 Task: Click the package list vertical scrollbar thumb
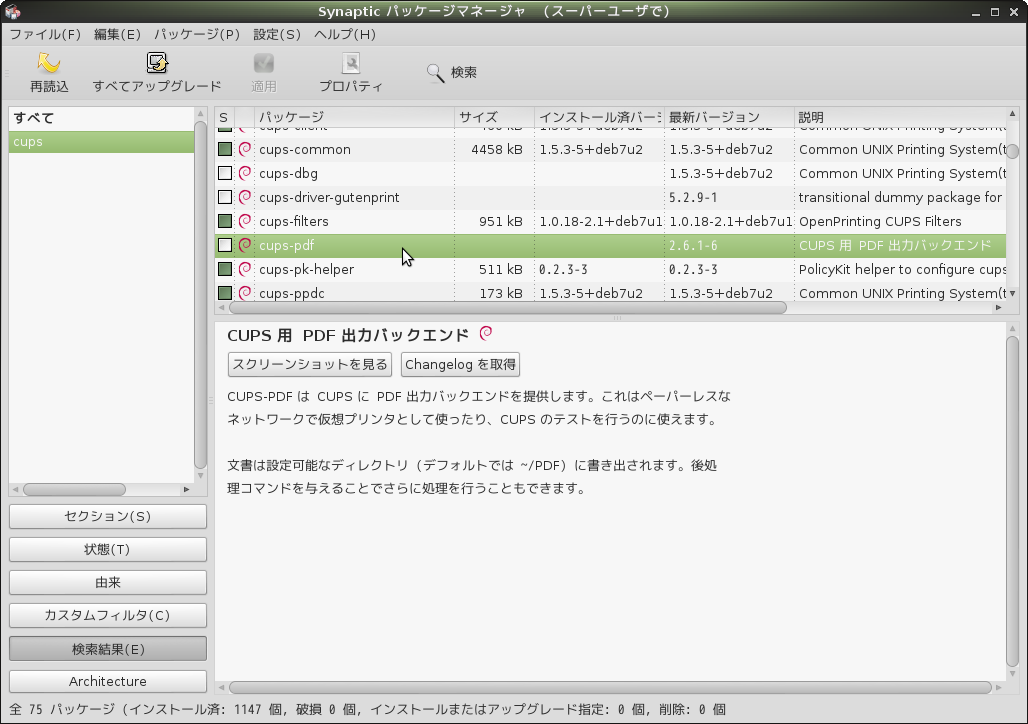(x=1013, y=151)
